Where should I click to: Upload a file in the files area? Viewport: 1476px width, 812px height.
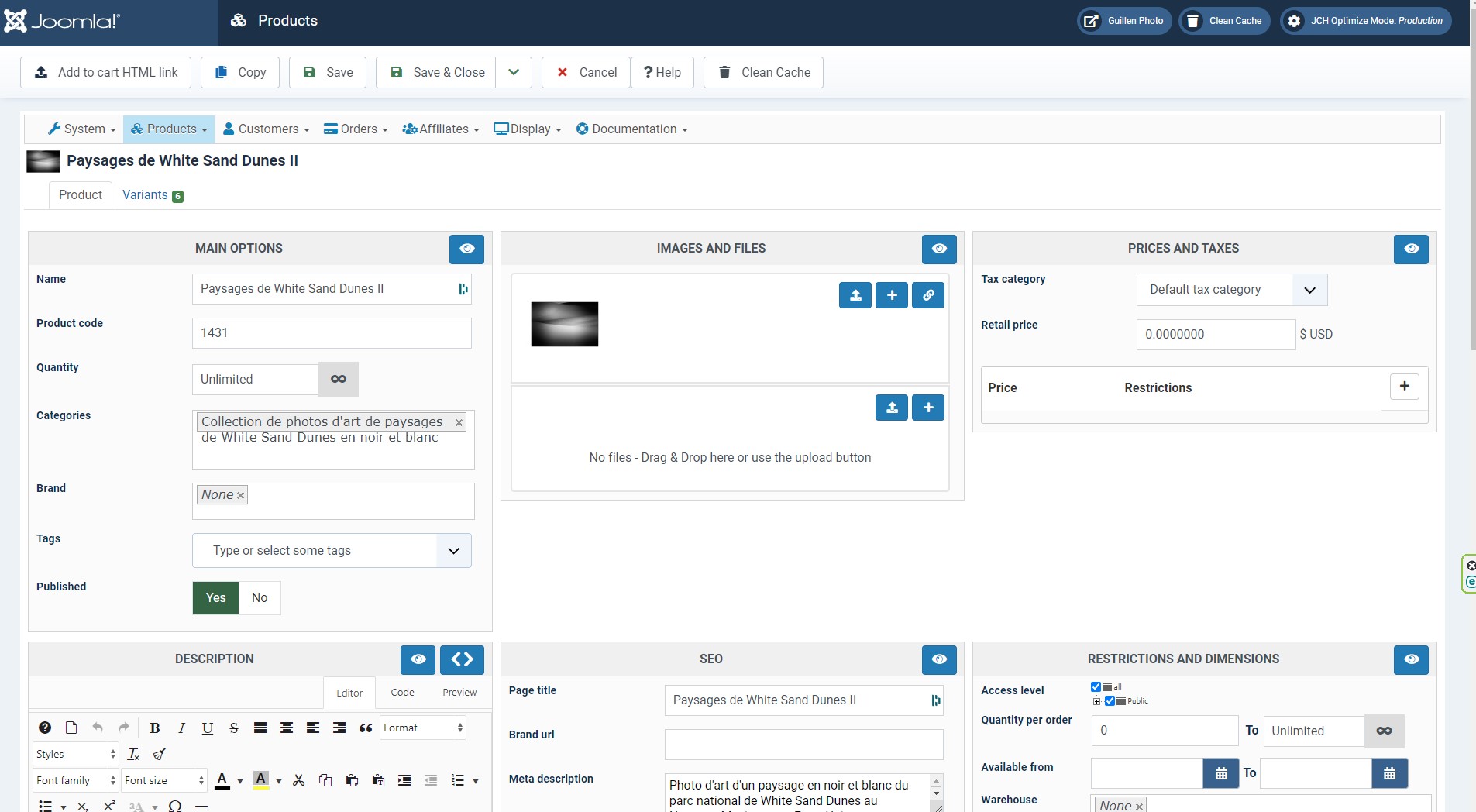(892, 408)
